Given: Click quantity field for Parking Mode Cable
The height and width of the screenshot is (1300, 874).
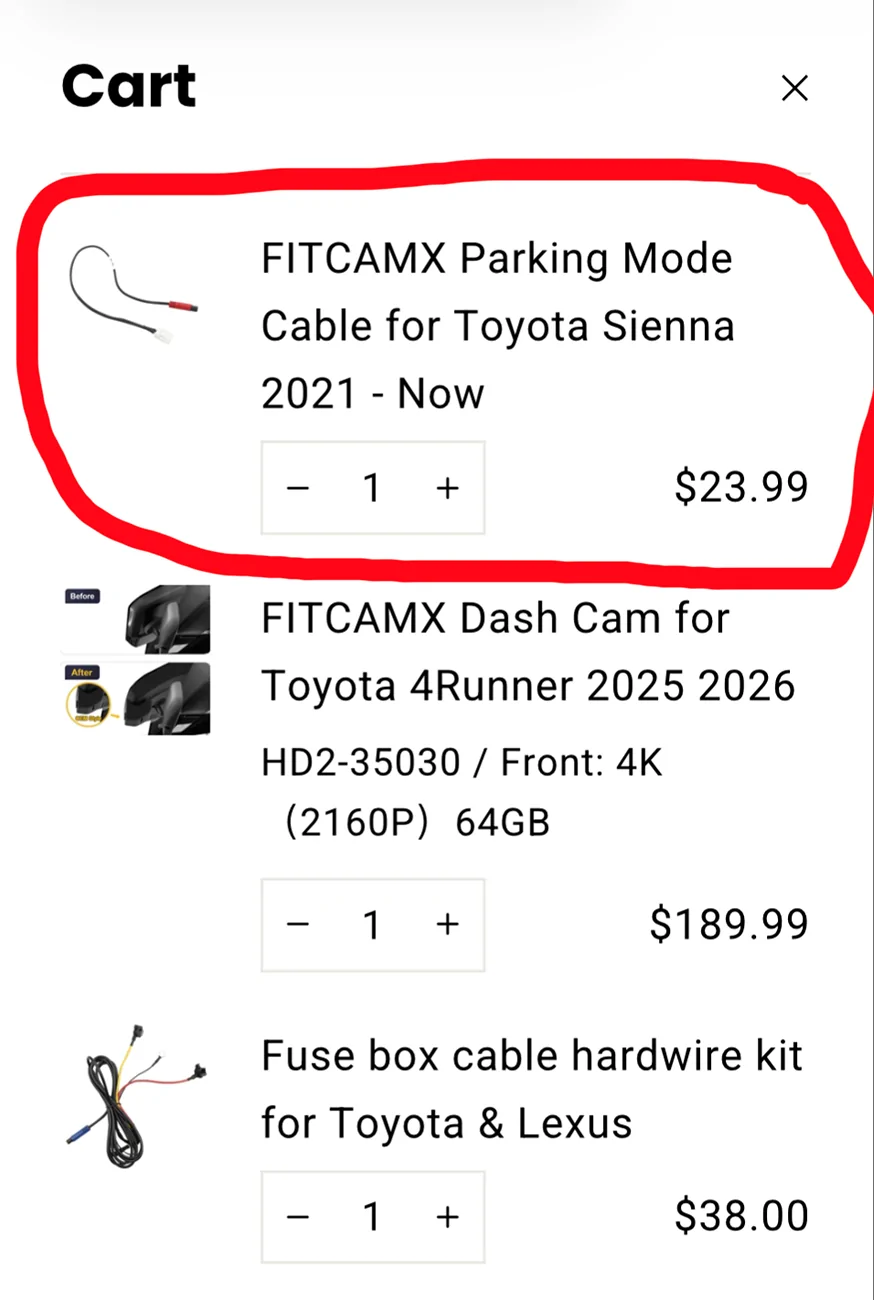Looking at the screenshot, I should (372, 488).
